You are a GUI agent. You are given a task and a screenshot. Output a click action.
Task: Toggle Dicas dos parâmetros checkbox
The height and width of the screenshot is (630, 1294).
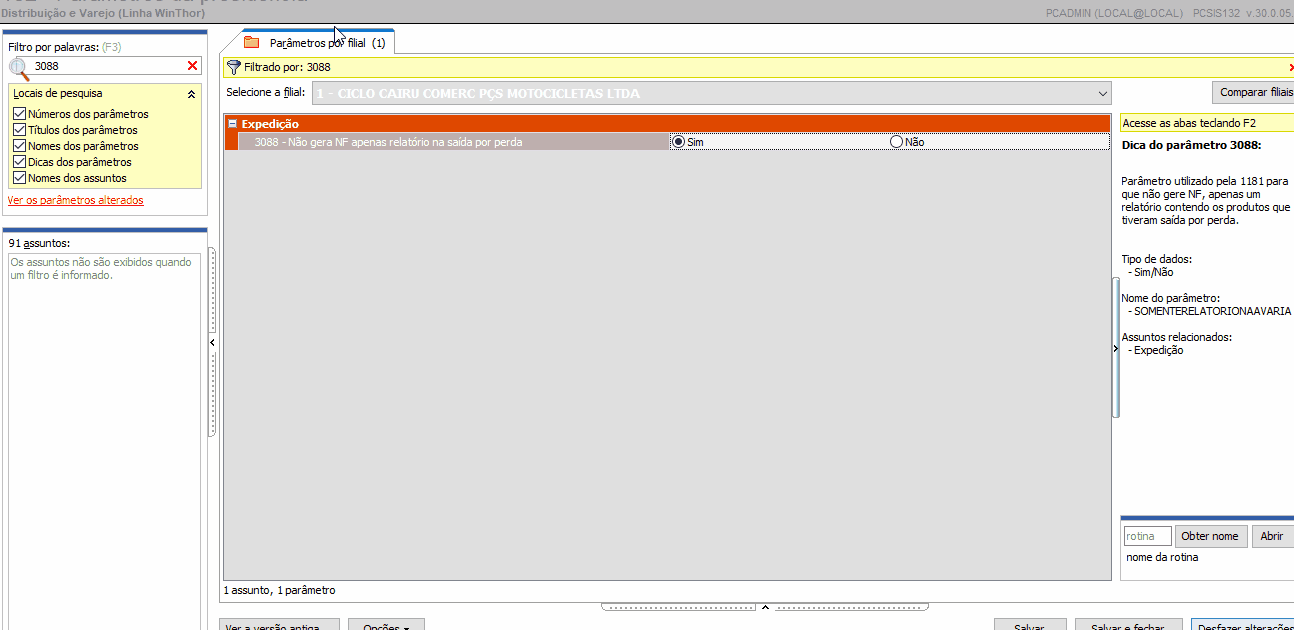click(x=19, y=162)
